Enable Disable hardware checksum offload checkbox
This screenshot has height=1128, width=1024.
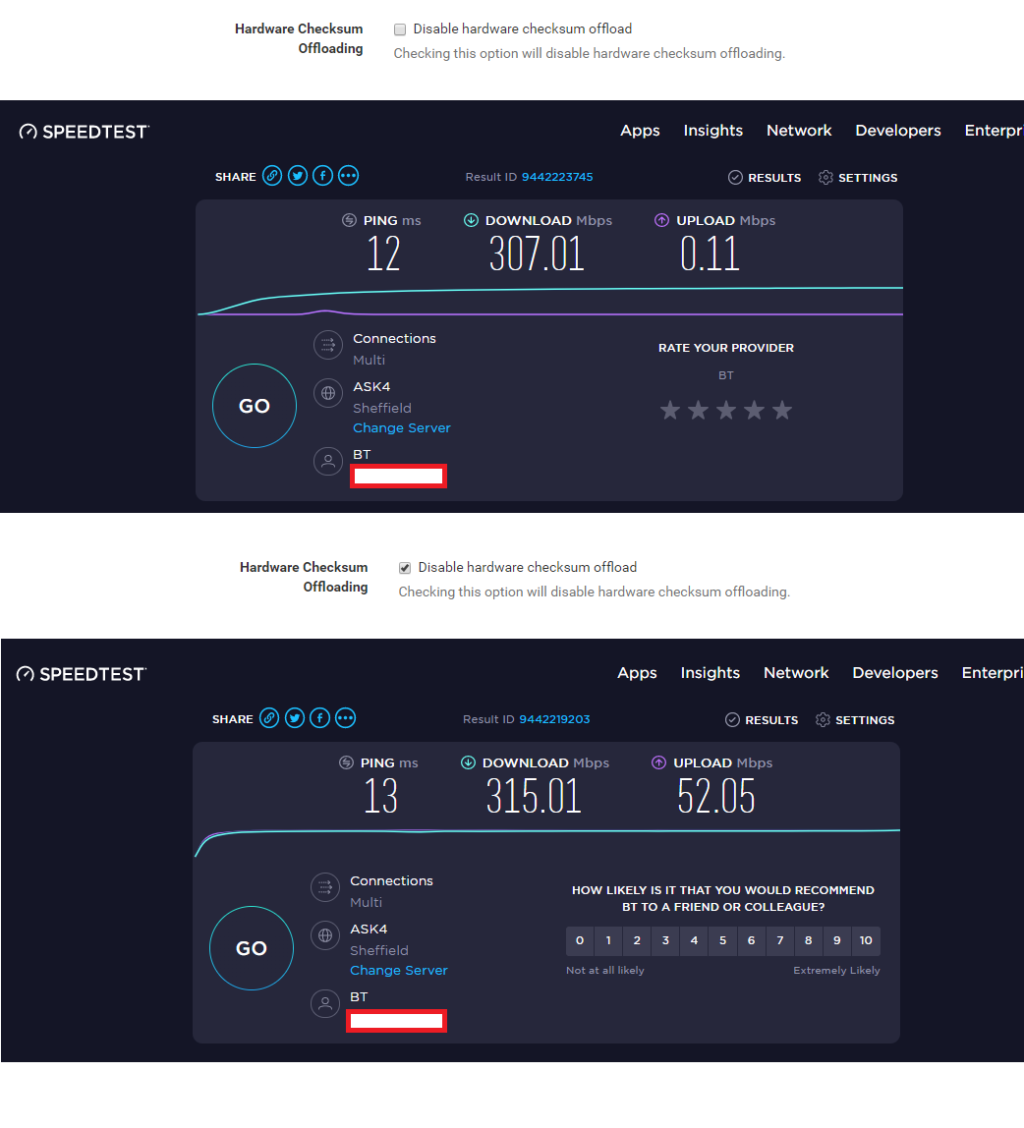pyautogui.click(x=400, y=29)
